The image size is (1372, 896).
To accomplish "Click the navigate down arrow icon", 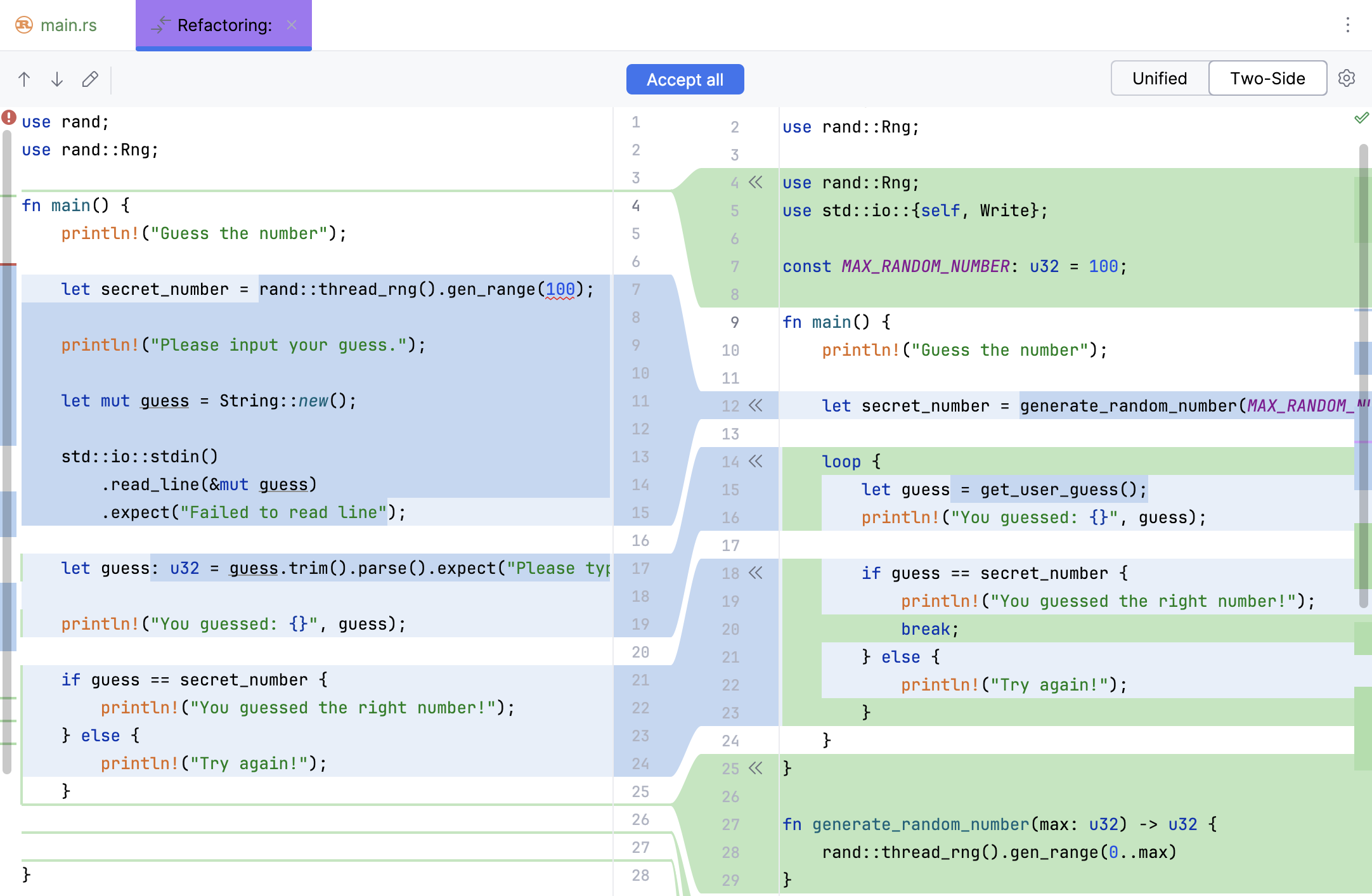I will (56, 79).
